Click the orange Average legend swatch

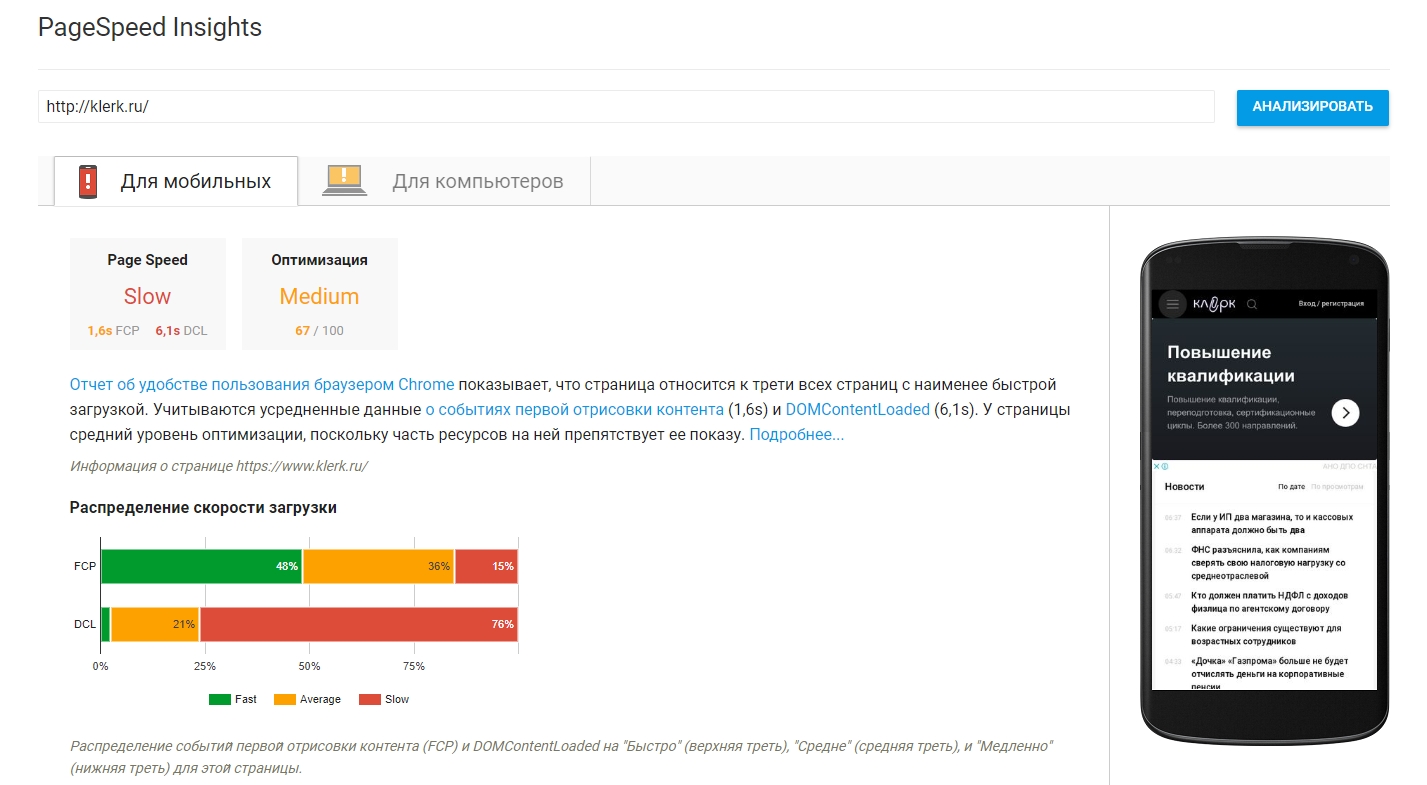click(x=285, y=699)
